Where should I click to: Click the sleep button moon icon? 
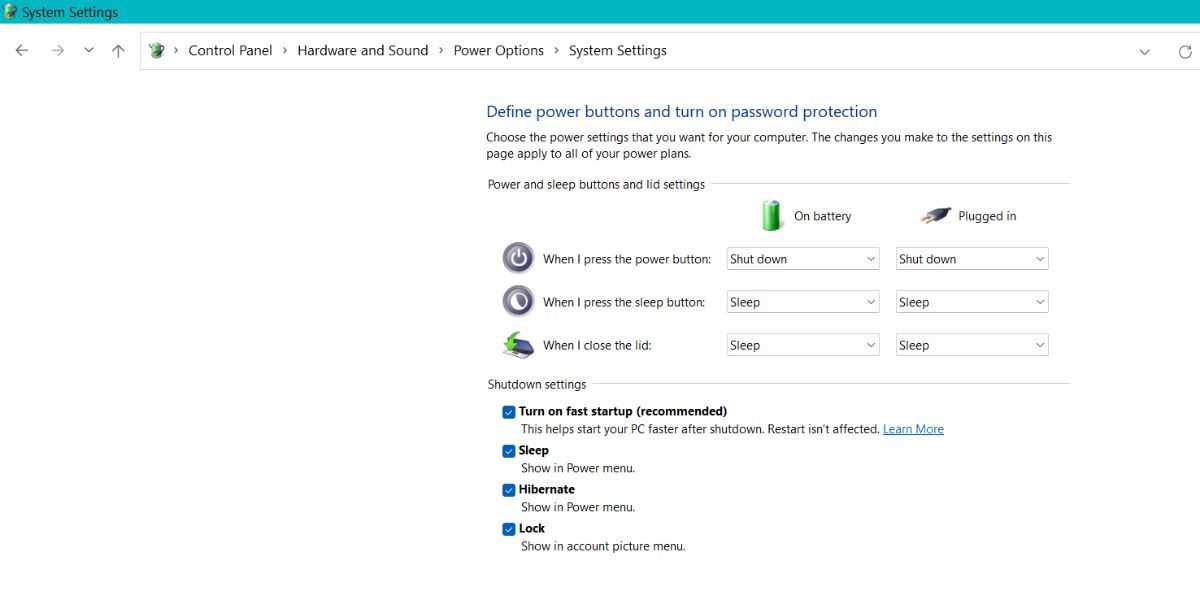(x=518, y=301)
